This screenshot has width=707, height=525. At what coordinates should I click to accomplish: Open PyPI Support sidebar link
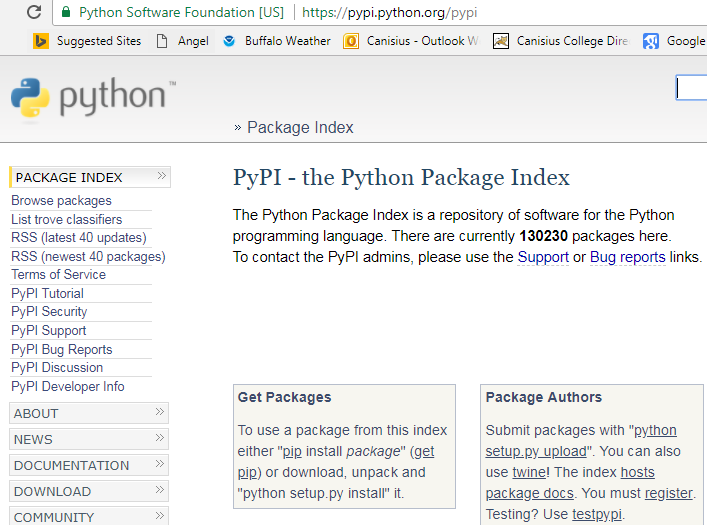pos(49,330)
